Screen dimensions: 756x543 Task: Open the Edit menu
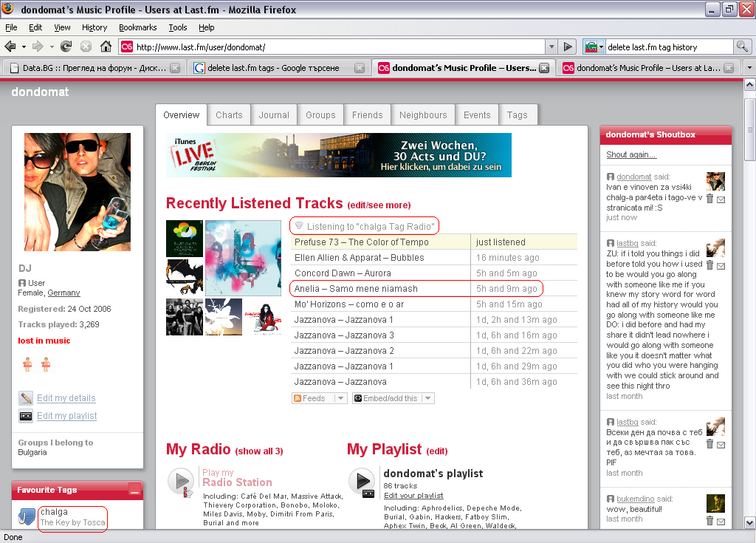[x=35, y=27]
